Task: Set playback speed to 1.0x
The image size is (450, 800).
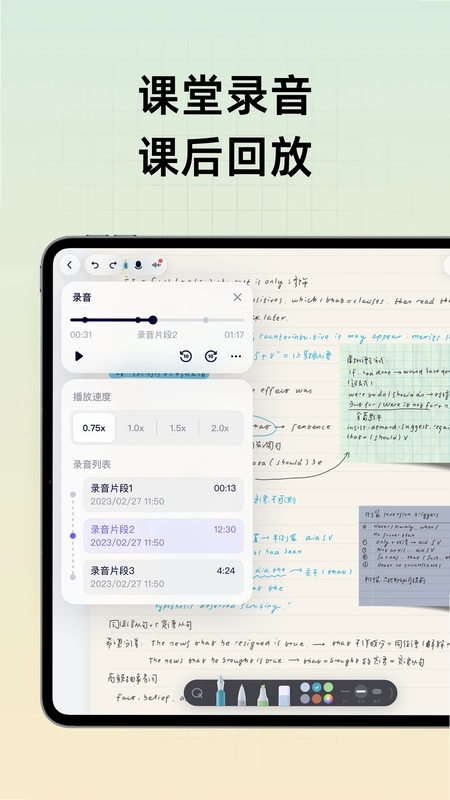Action: 136,428
